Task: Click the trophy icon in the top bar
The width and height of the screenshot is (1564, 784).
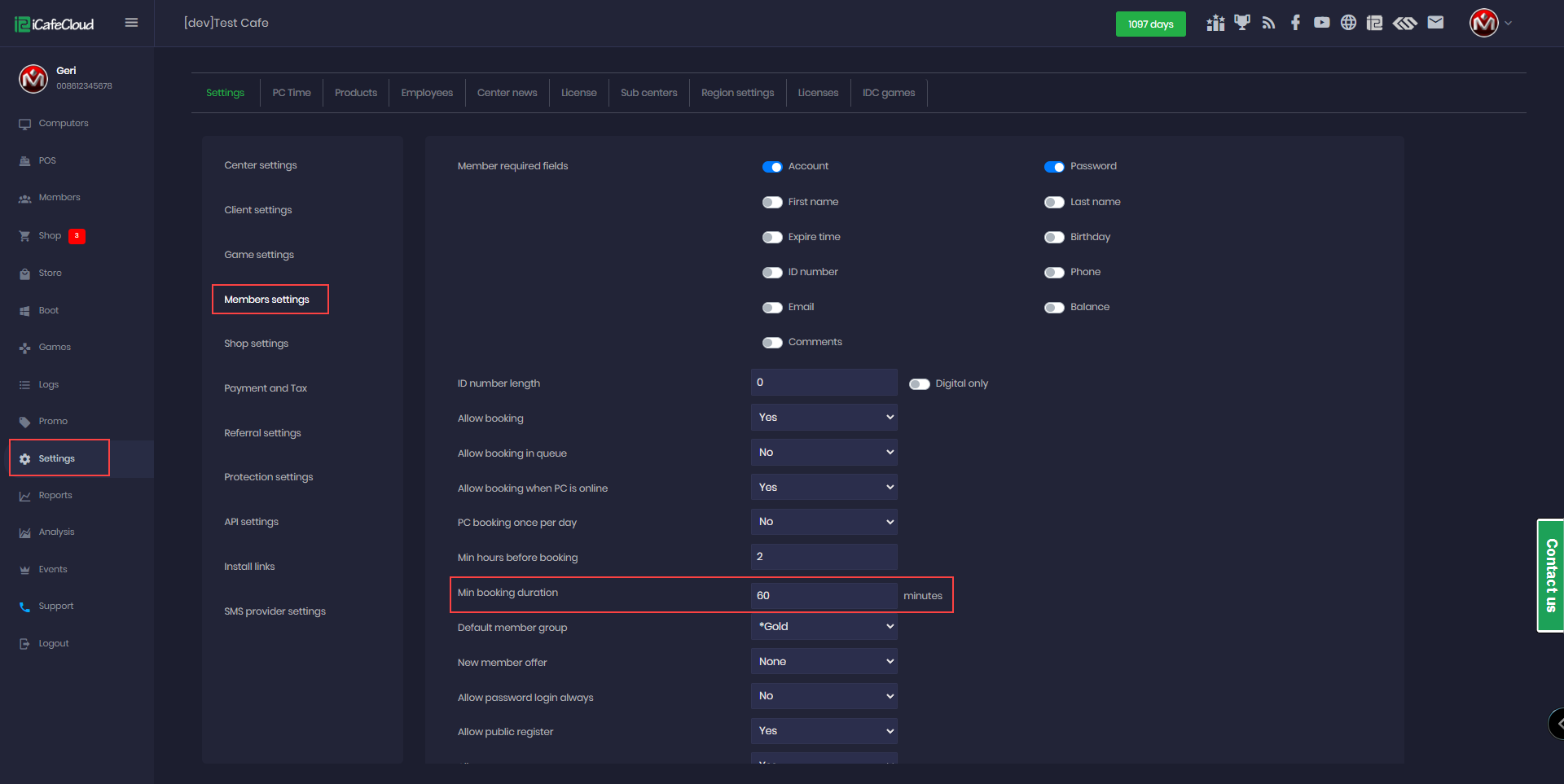Action: [1241, 23]
